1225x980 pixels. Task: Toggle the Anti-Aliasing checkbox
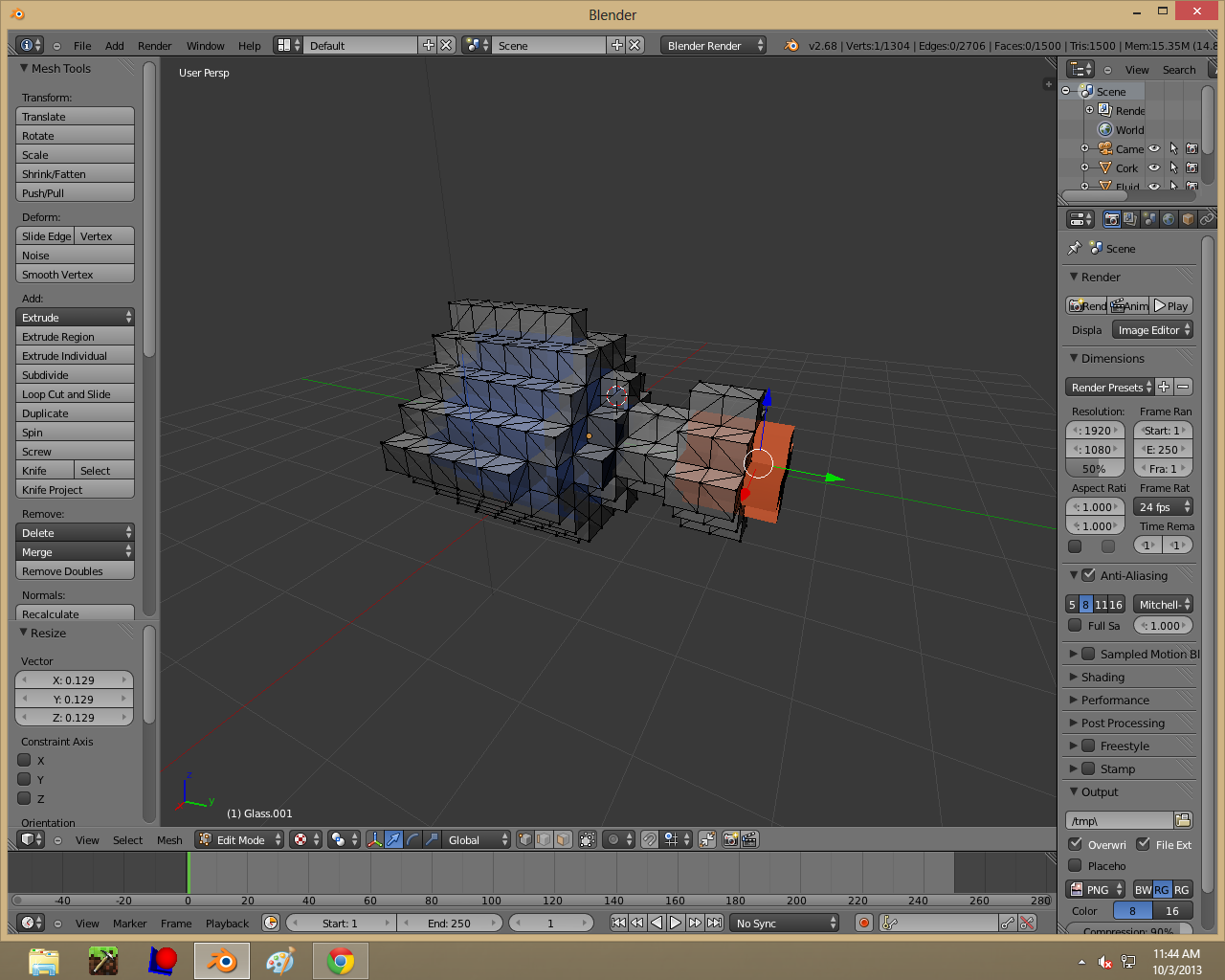coord(1088,575)
